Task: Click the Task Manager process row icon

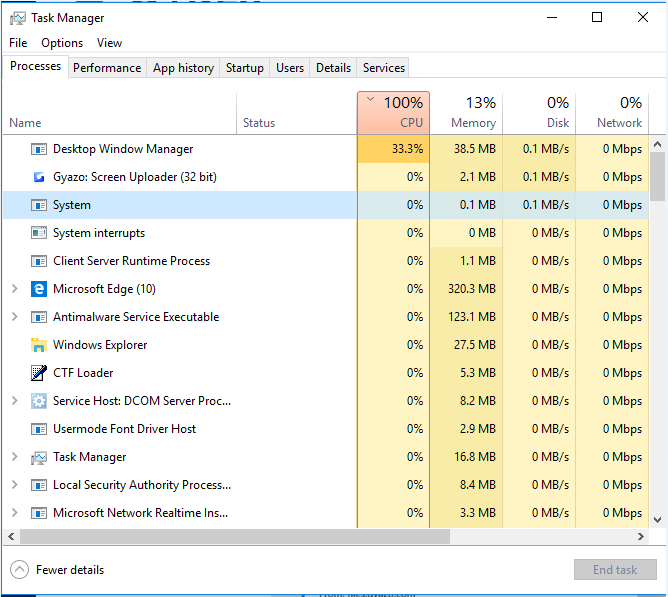Action: tap(39, 458)
